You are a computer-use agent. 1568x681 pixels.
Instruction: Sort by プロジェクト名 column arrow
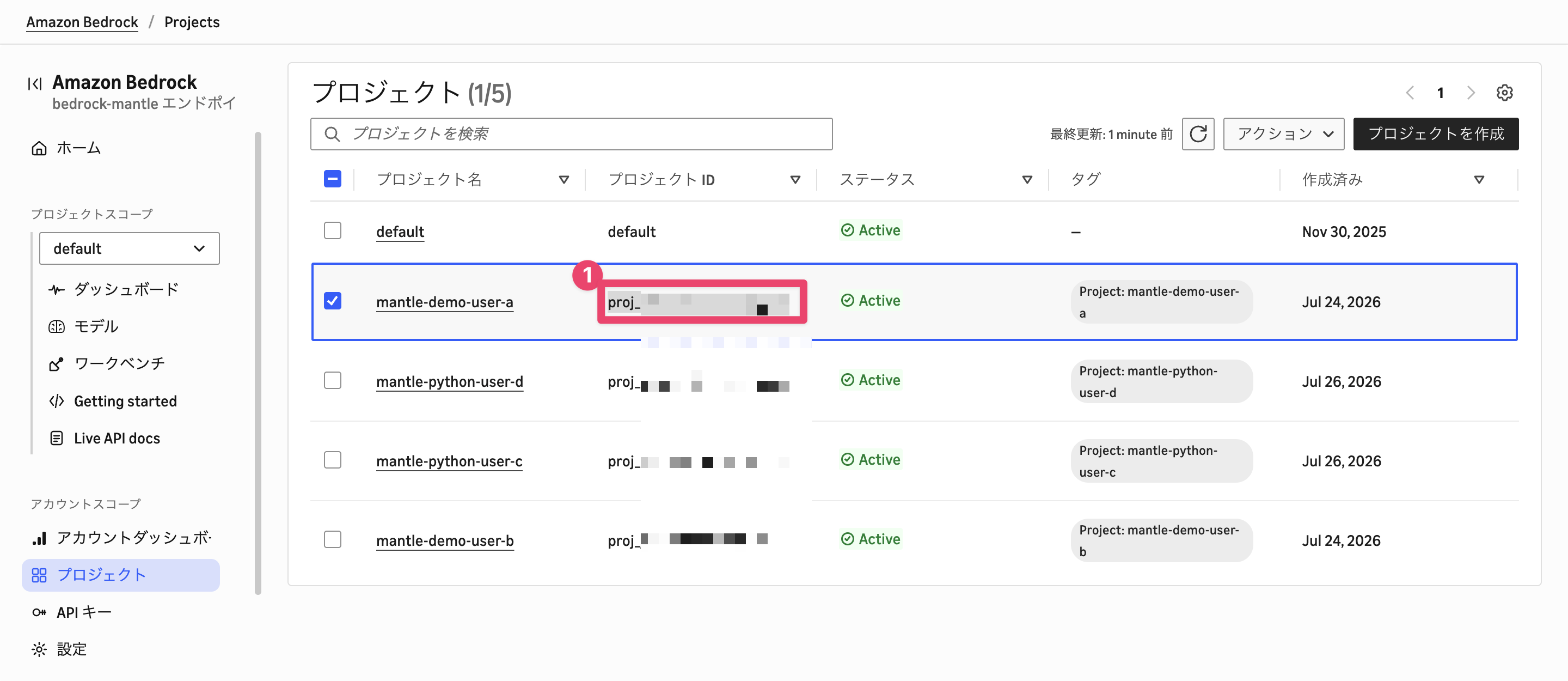pos(563,180)
